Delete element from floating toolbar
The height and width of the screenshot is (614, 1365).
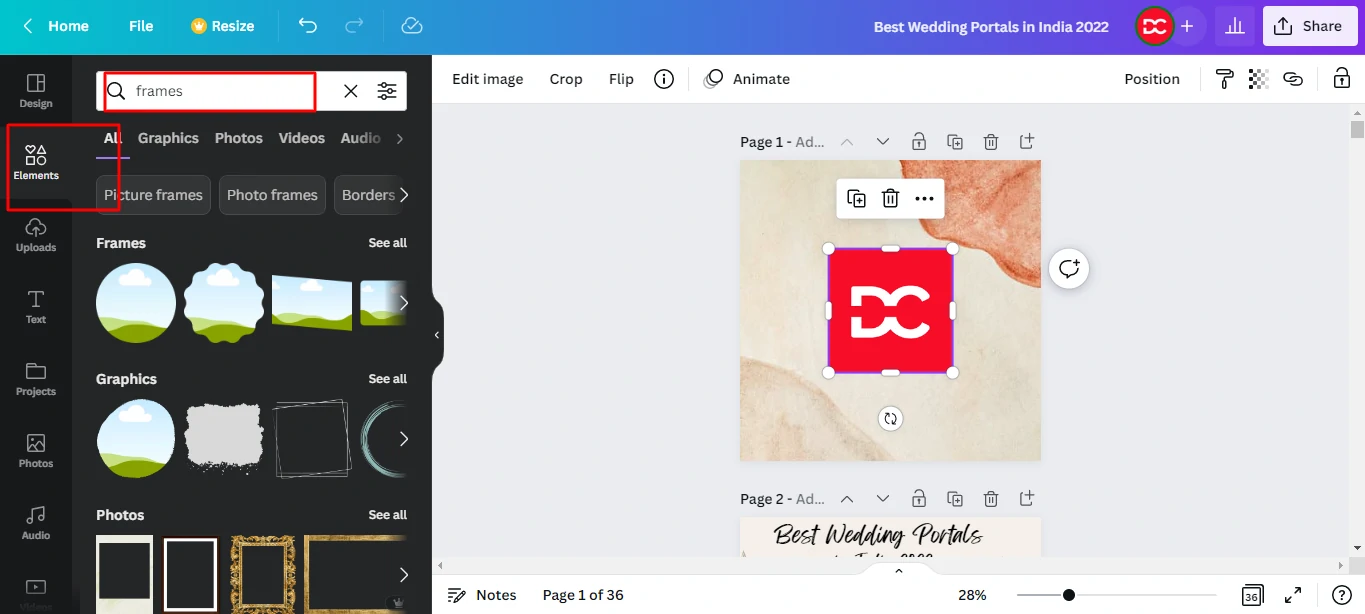[891, 198]
